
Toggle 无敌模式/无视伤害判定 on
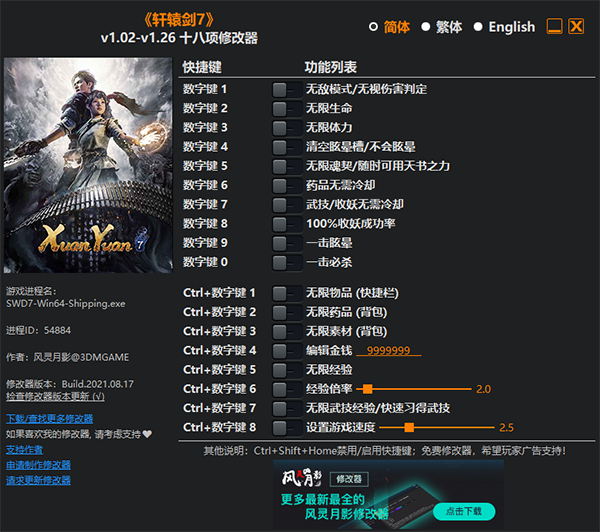pyautogui.click(x=286, y=89)
